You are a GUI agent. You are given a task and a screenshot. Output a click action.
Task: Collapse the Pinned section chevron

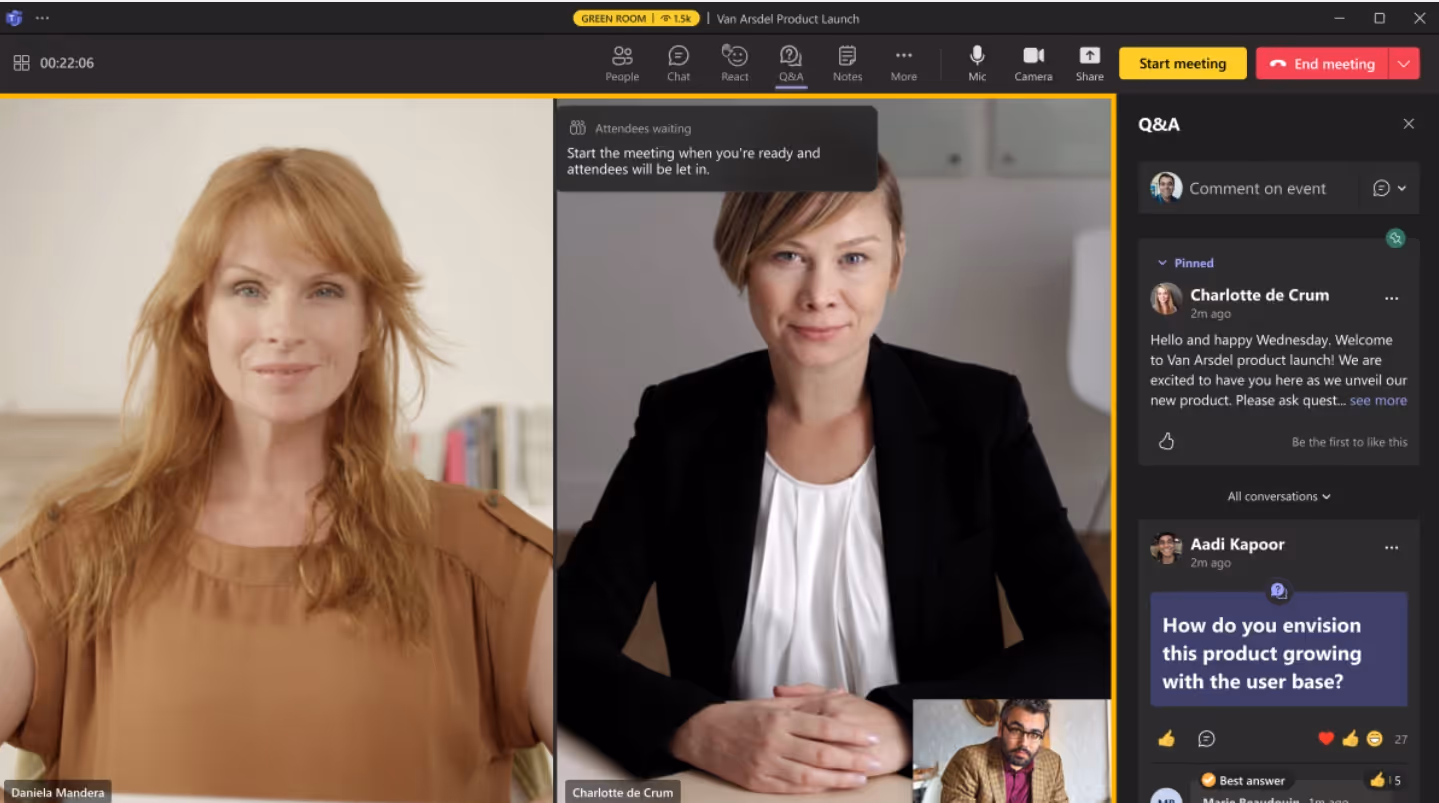(x=1162, y=263)
